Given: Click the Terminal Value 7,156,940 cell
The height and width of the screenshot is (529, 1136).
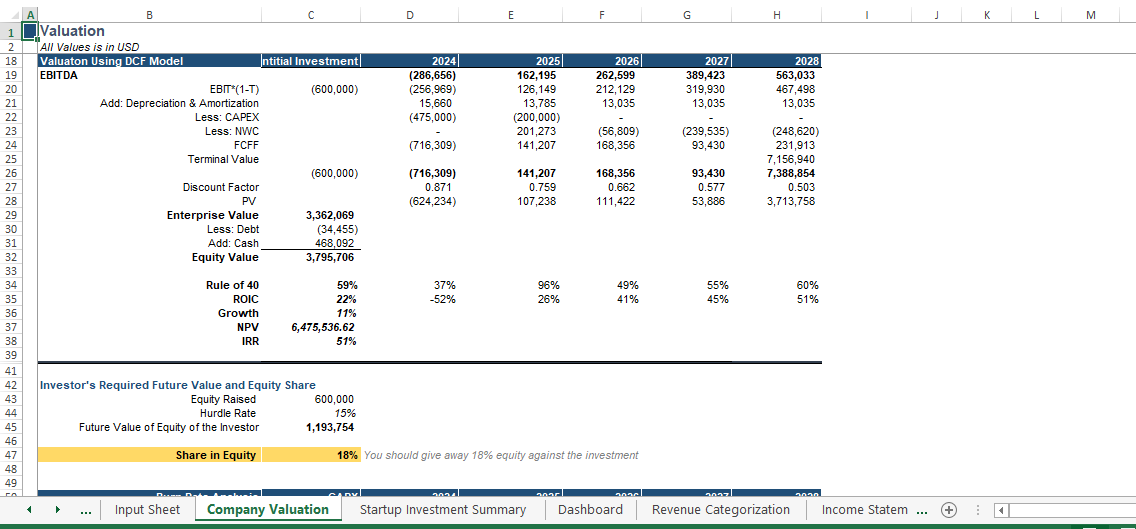Looking at the screenshot, I should click(x=777, y=159).
